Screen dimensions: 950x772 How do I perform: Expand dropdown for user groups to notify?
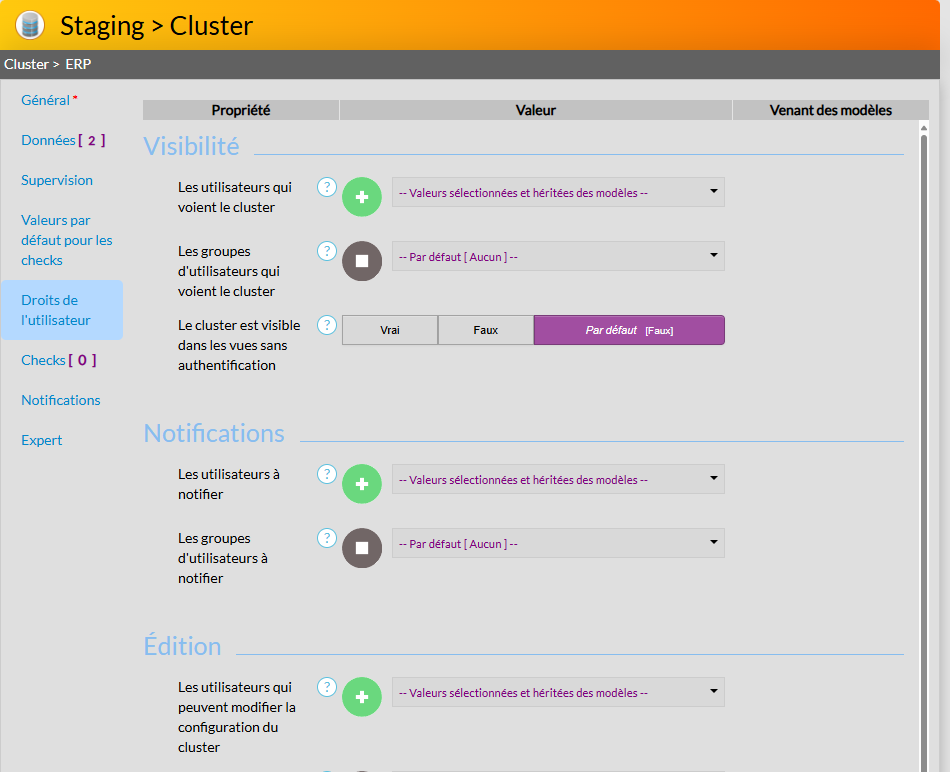pos(558,543)
